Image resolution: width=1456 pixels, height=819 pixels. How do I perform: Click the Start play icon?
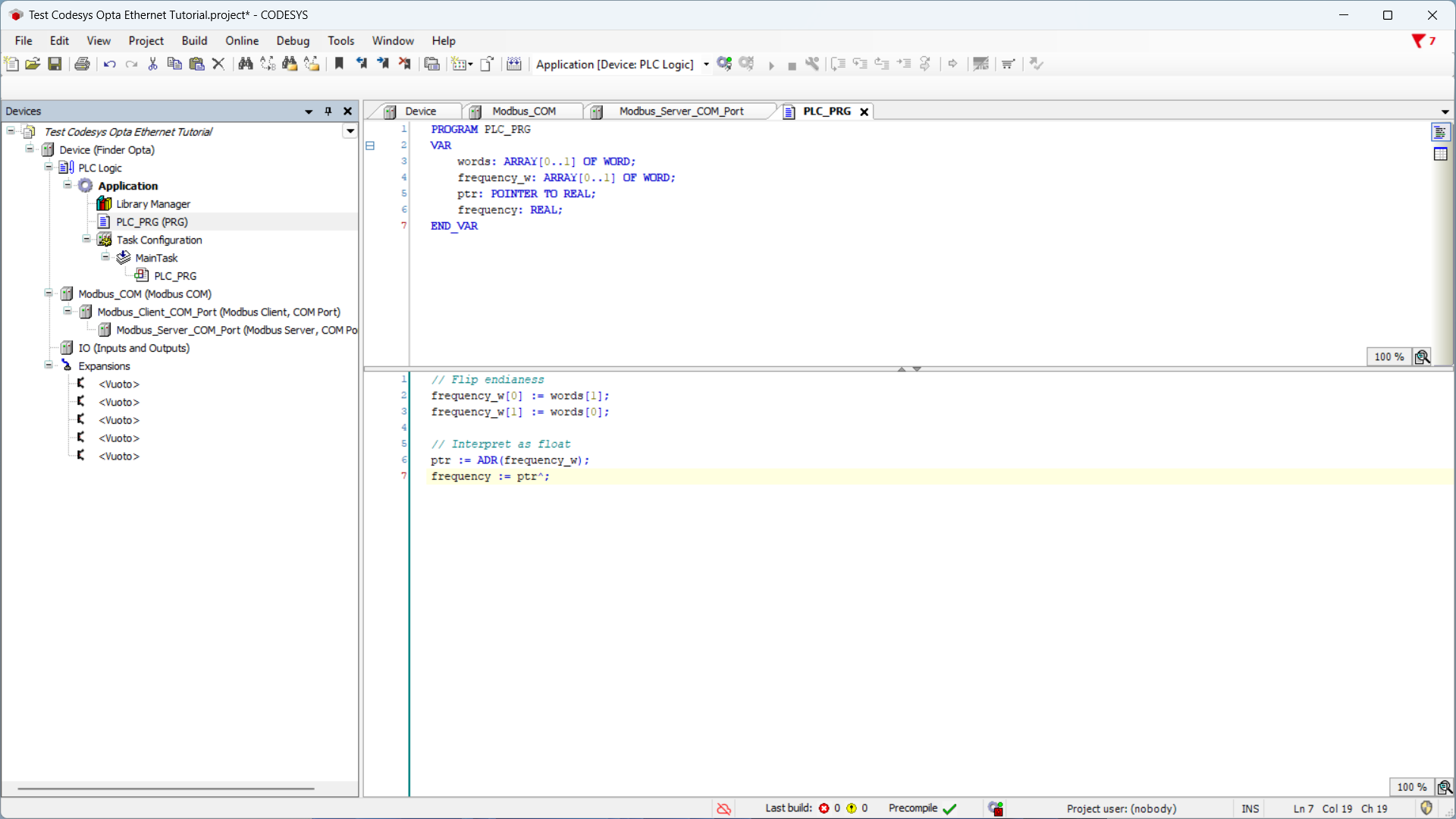(771, 65)
